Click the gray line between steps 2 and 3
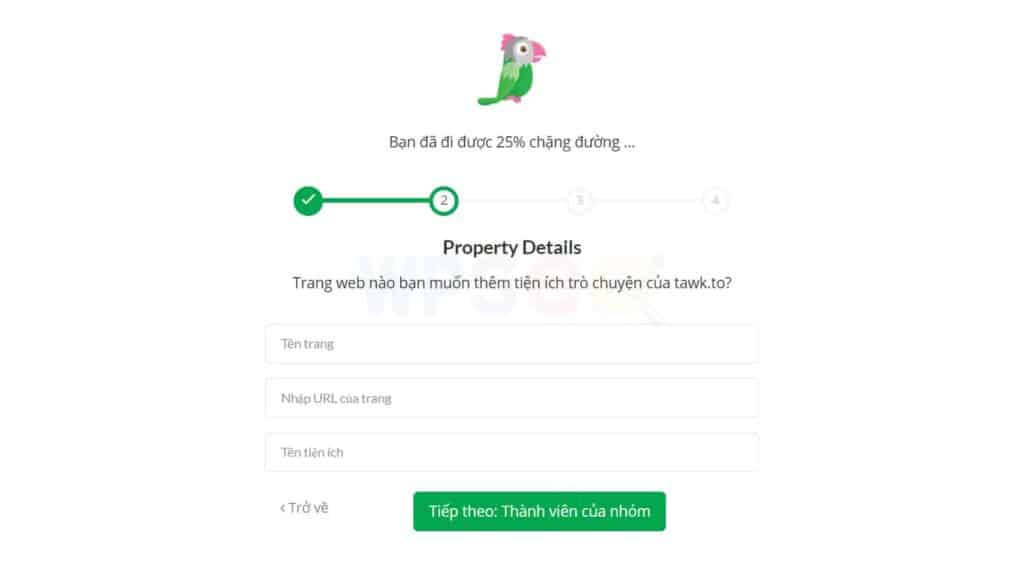The width and height of the screenshot is (1024, 576). click(x=513, y=200)
